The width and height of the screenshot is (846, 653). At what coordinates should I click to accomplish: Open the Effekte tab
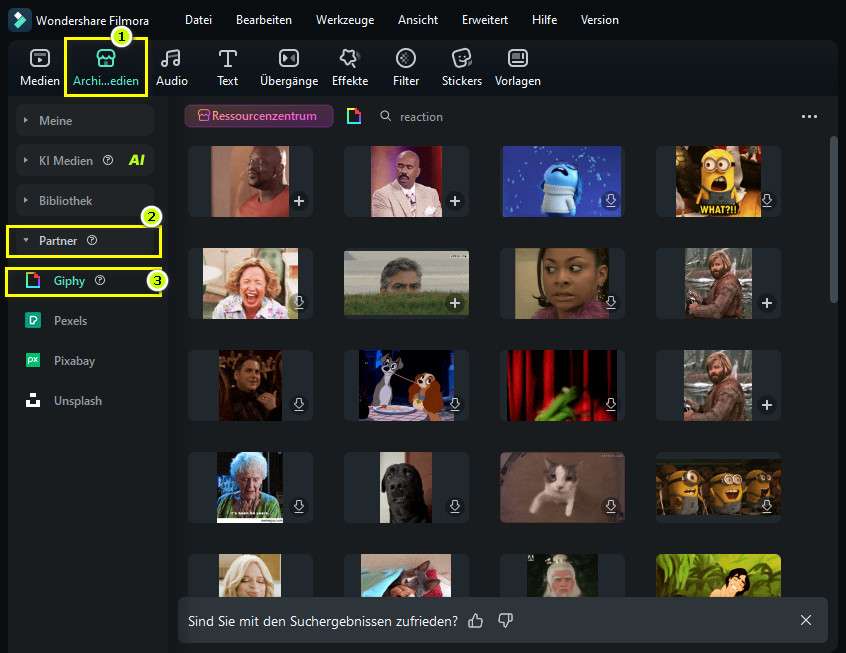350,67
